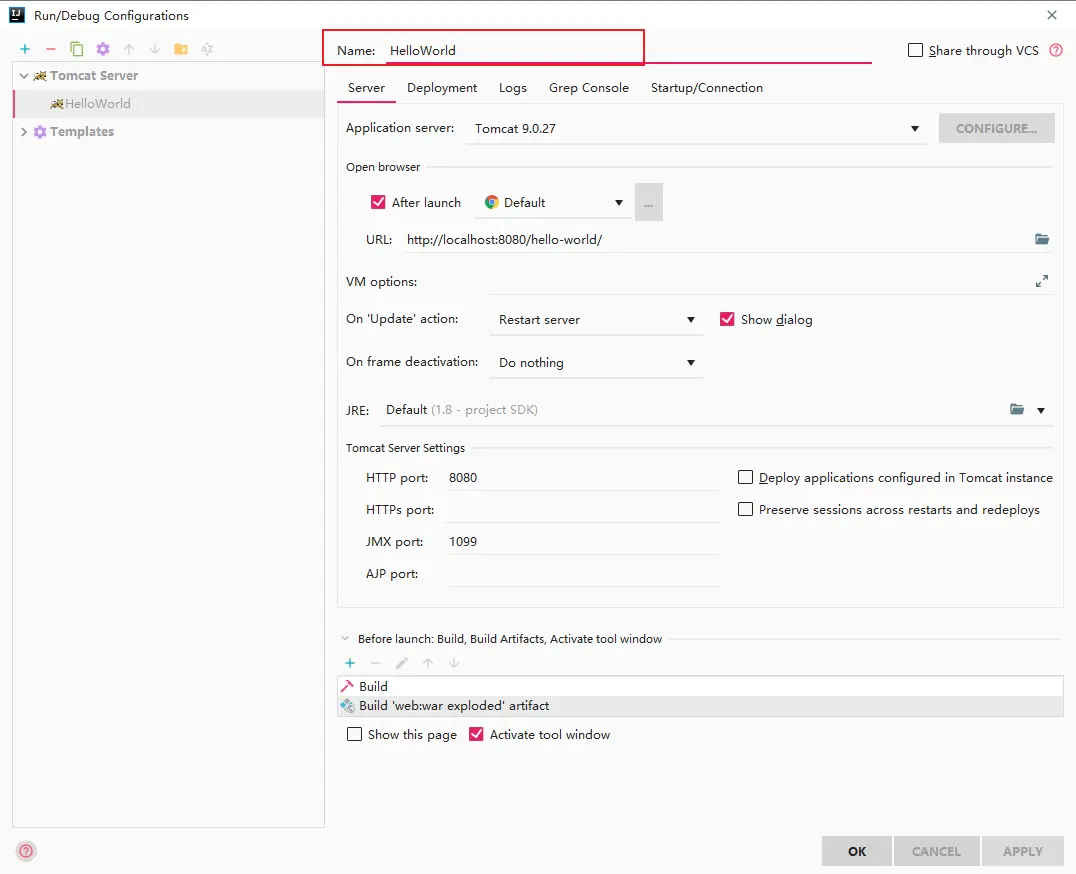Viewport: 1076px width, 874px height.
Task: Remove configuration with minus icon
Action: pos(51,49)
